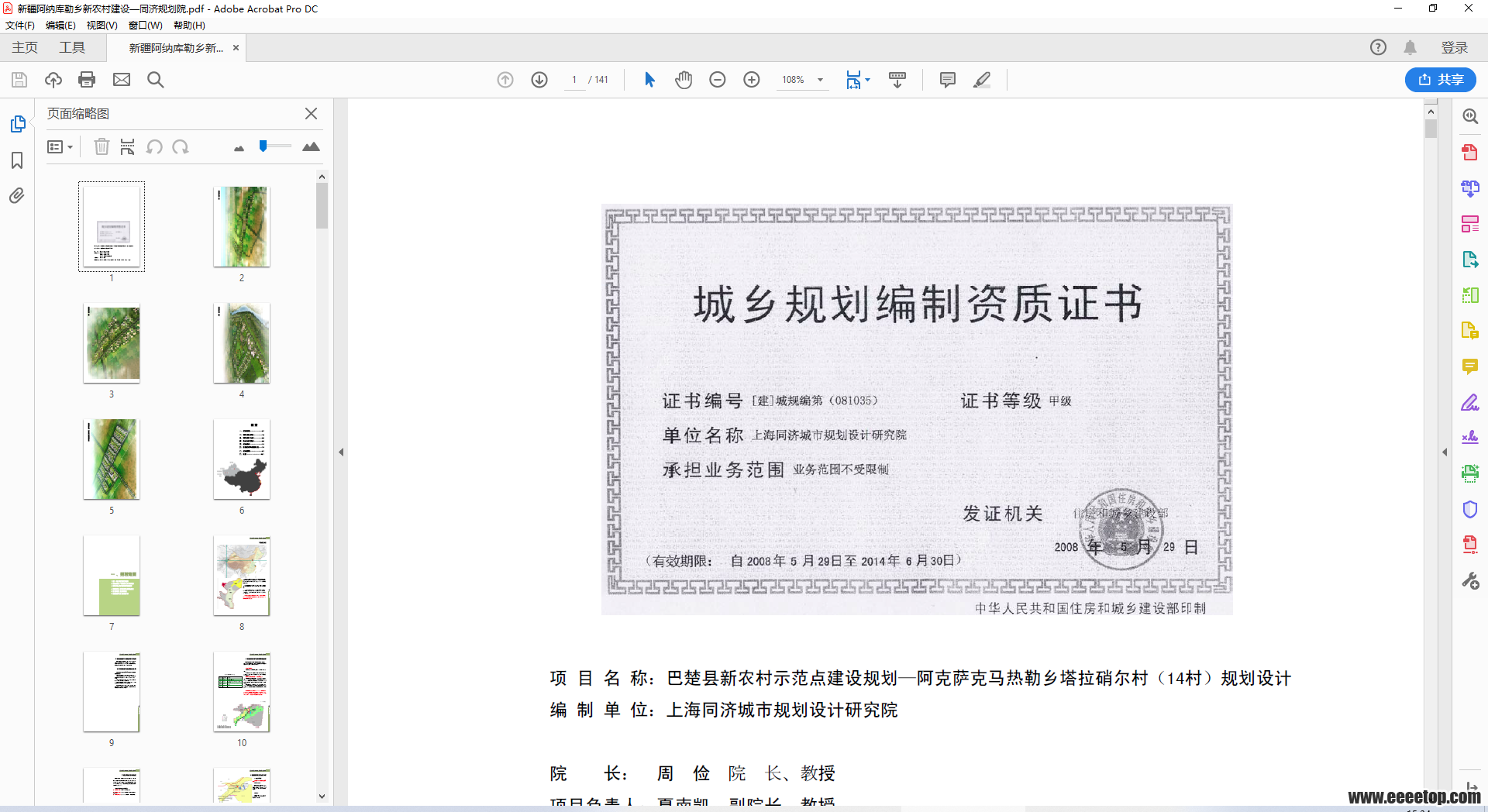The image size is (1488, 812).
Task: Open the 编辑(E) menu
Action: (60, 26)
